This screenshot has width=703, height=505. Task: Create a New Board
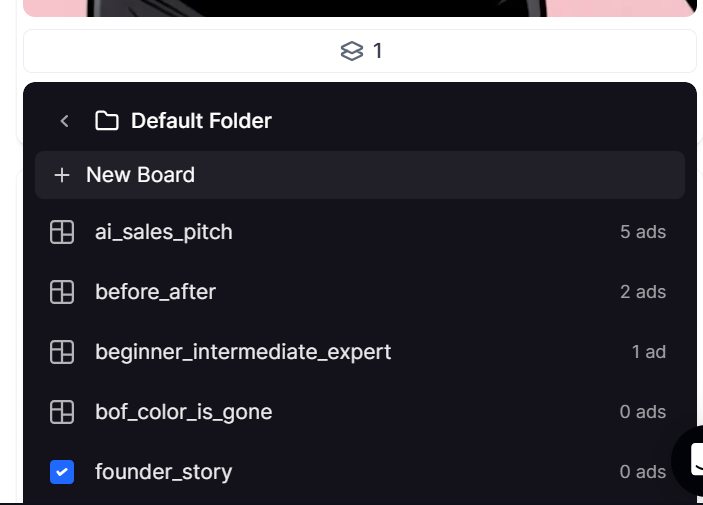pos(360,175)
